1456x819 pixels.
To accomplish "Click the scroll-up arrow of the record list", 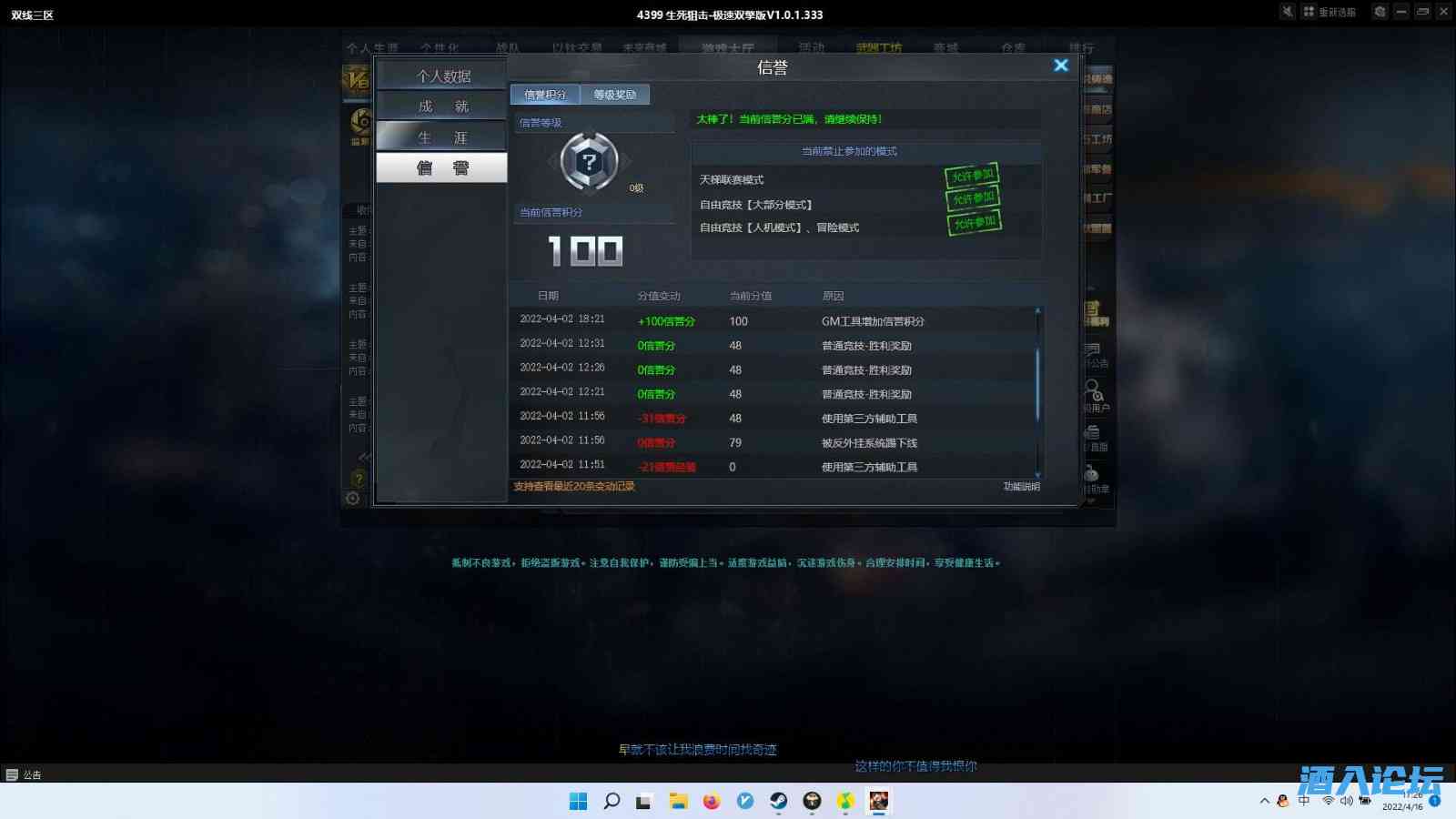I will [1037, 311].
